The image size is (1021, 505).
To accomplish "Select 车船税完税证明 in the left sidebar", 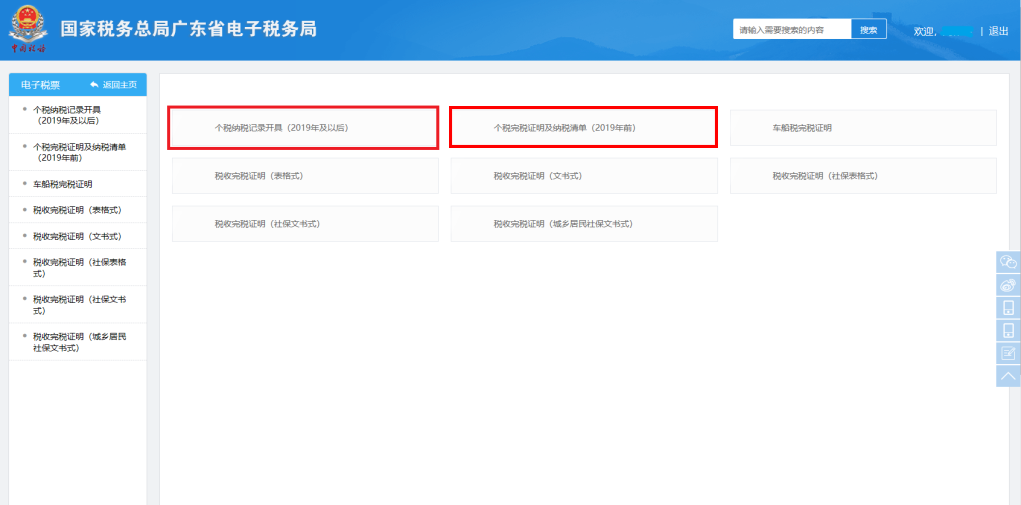I will click(62, 184).
